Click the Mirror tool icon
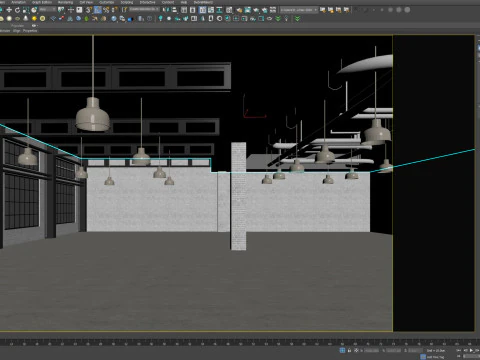Image resolution: width=480 pixels, height=360 pixels. 166,10
